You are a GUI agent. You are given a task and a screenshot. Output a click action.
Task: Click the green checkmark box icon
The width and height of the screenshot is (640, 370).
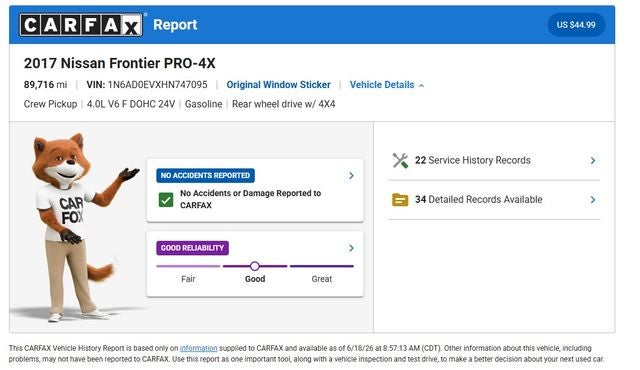166,200
